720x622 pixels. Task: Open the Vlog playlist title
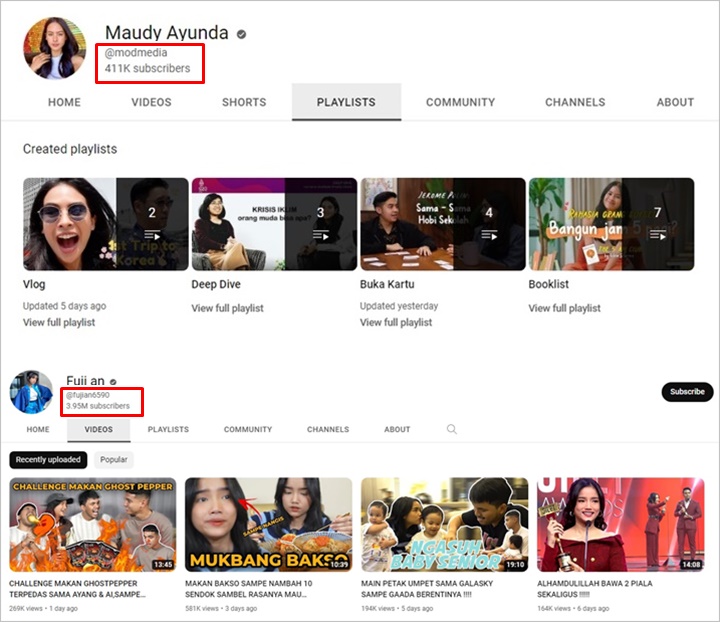pos(34,285)
